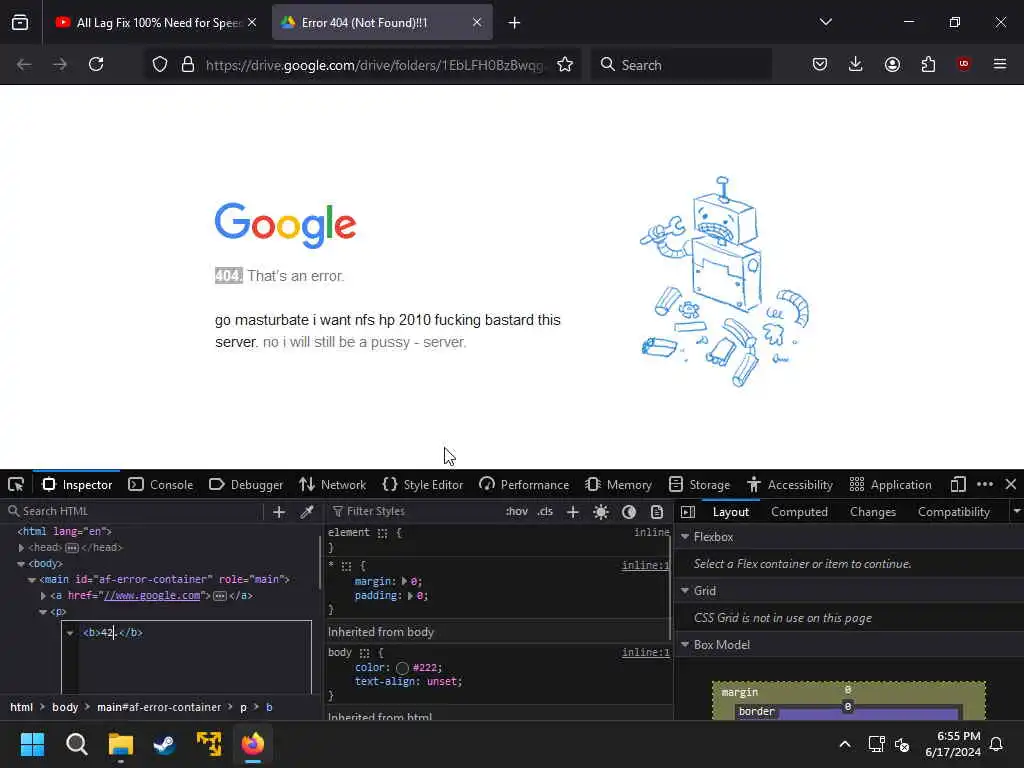Switch to All Lag Fix YouTube tab
1024x768 pixels.
155,23
